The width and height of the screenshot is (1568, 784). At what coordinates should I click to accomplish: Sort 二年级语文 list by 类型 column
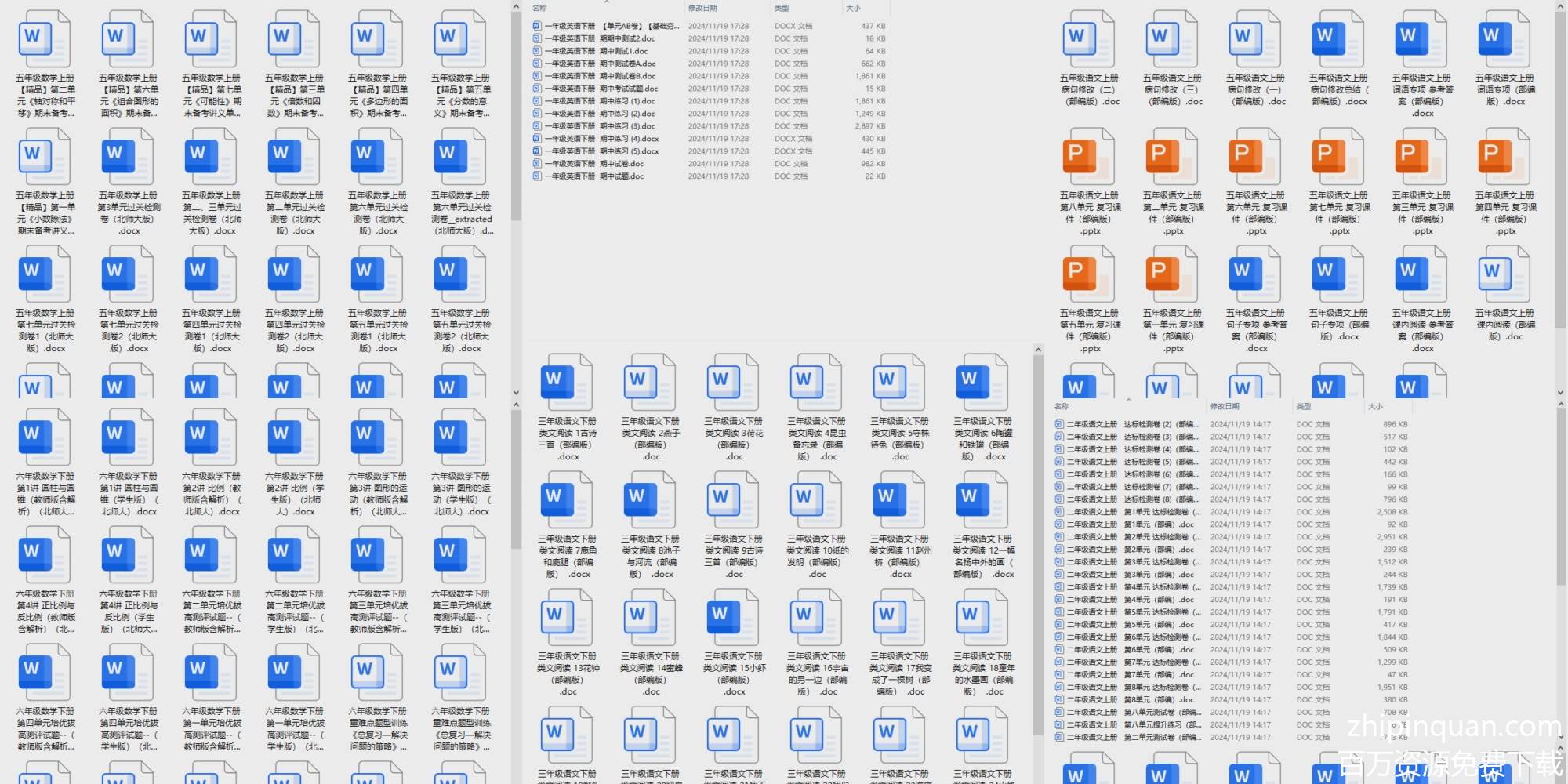pos(1304,406)
